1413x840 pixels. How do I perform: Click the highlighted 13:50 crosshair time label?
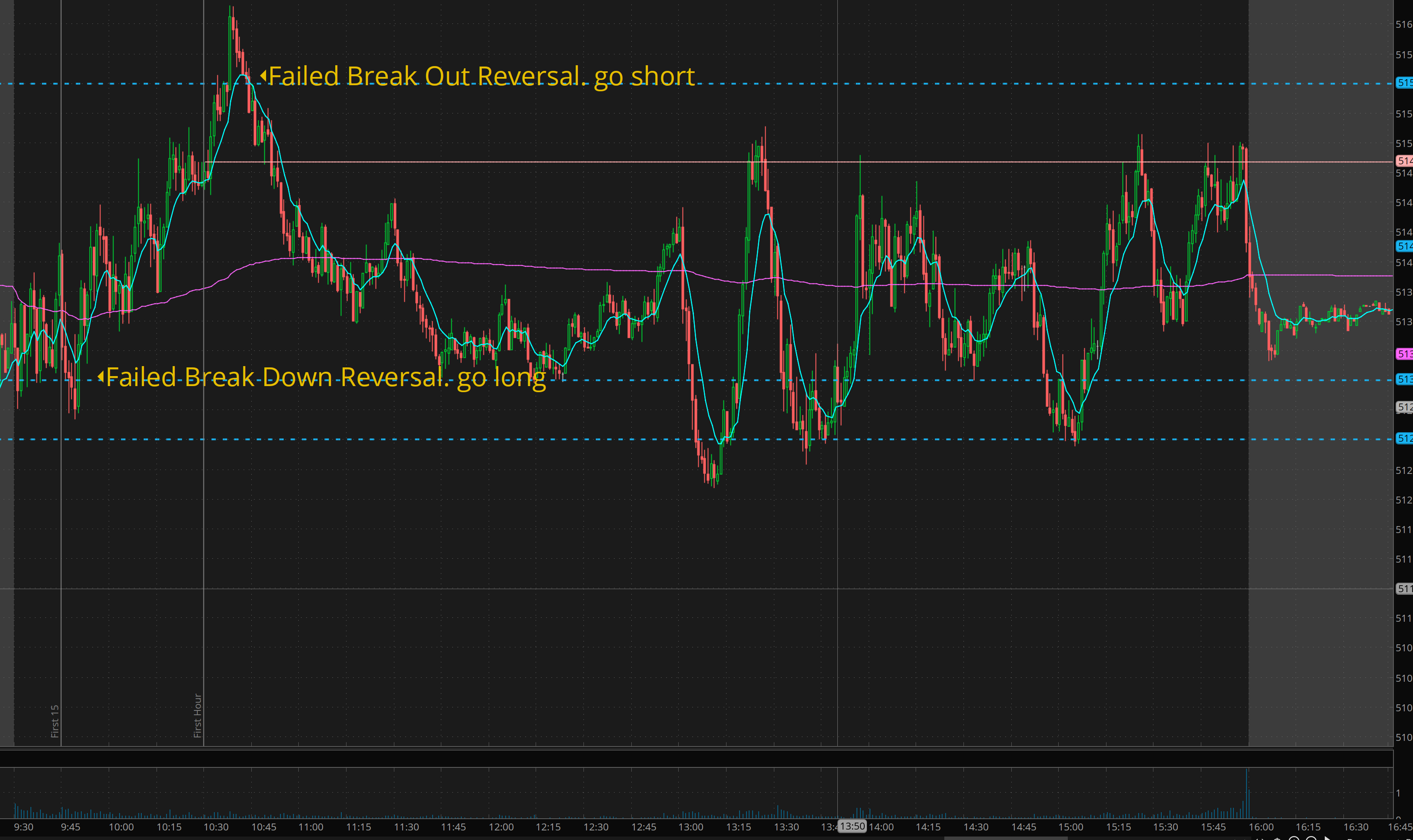(852, 826)
